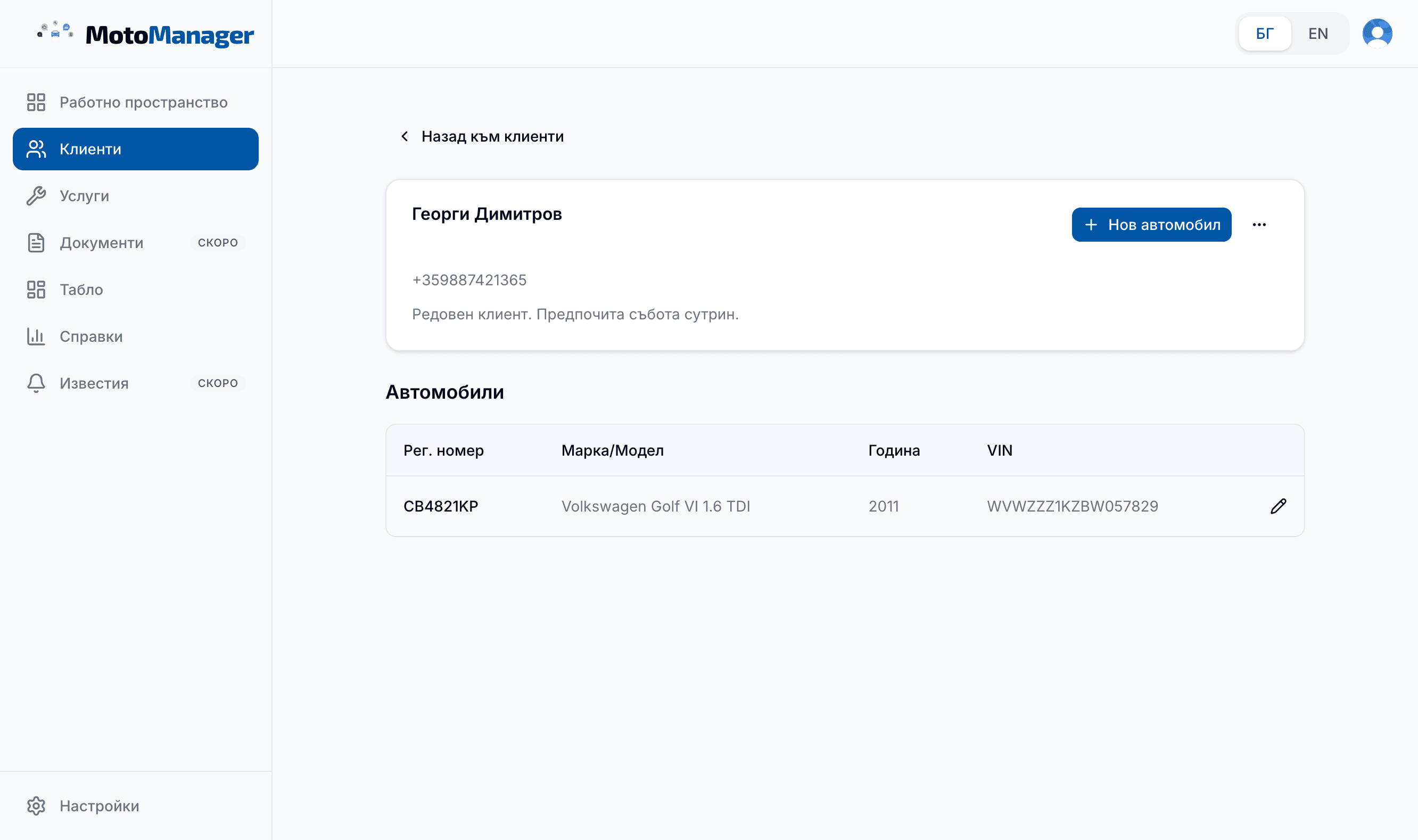Click the Марка/Модел column header

(x=612, y=450)
